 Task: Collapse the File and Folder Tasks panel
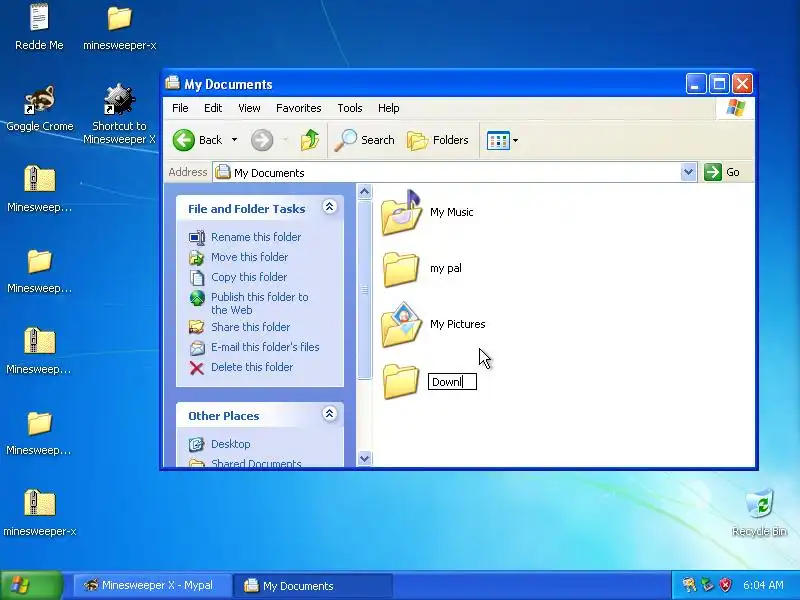tap(330, 207)
